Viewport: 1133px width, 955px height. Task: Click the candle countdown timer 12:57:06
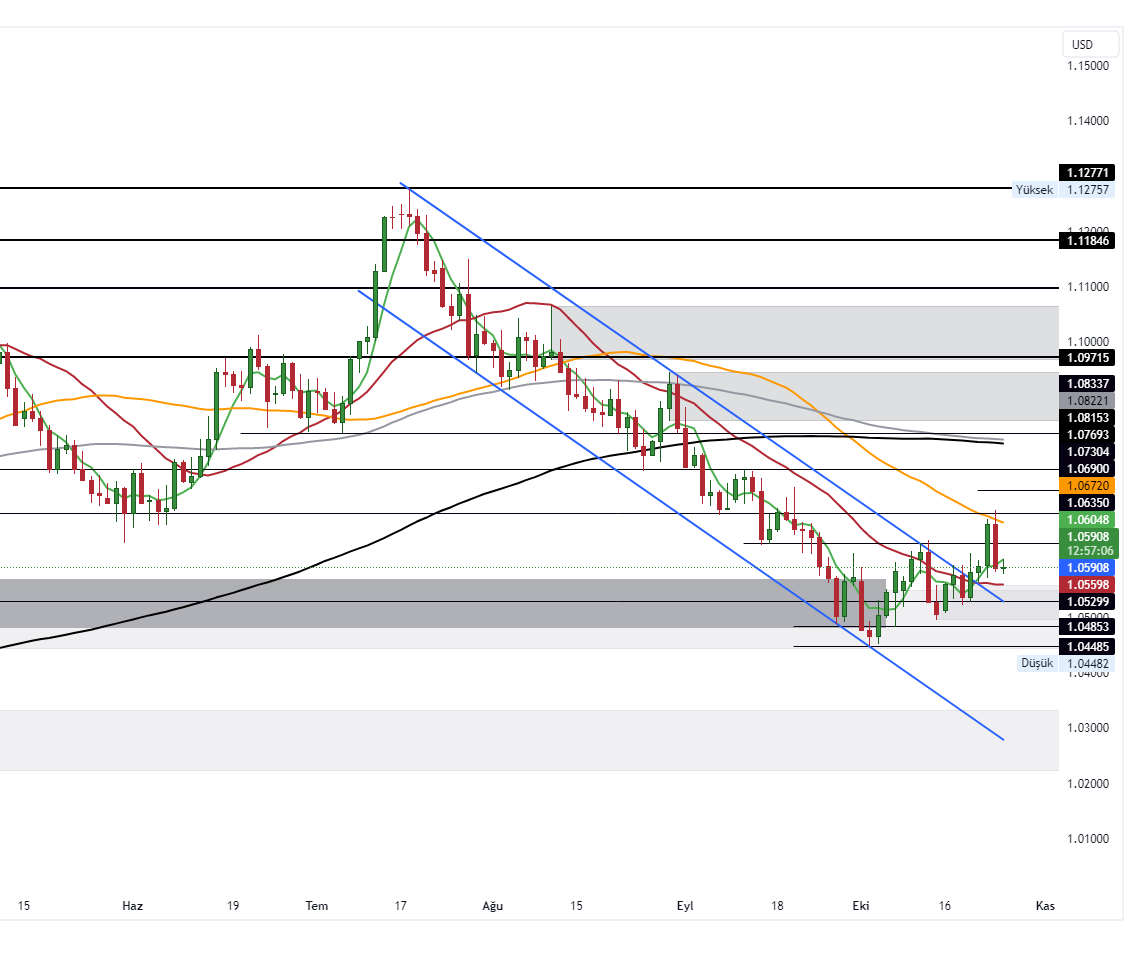(1089, 551)
